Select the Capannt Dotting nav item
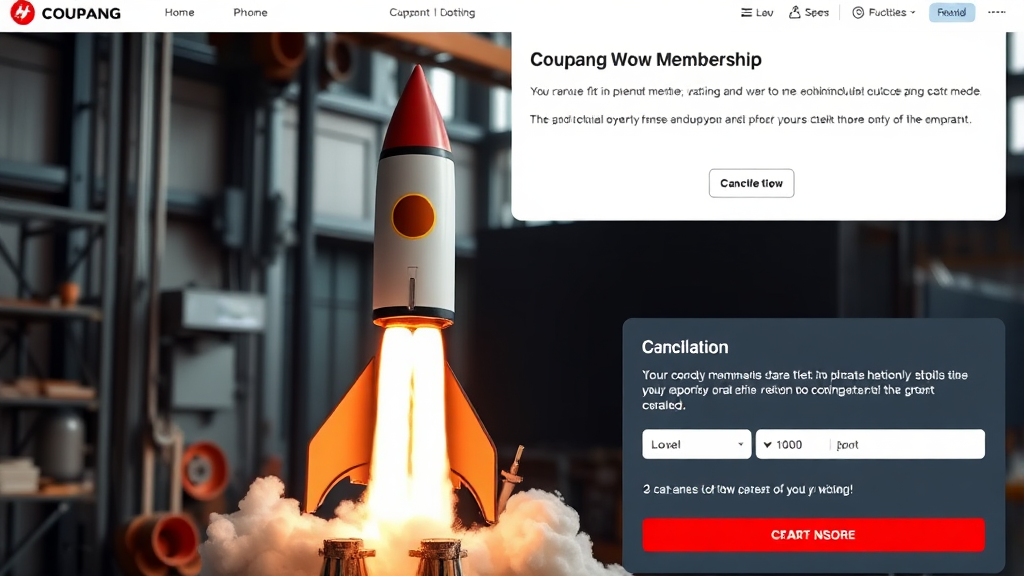 (432, 12)
